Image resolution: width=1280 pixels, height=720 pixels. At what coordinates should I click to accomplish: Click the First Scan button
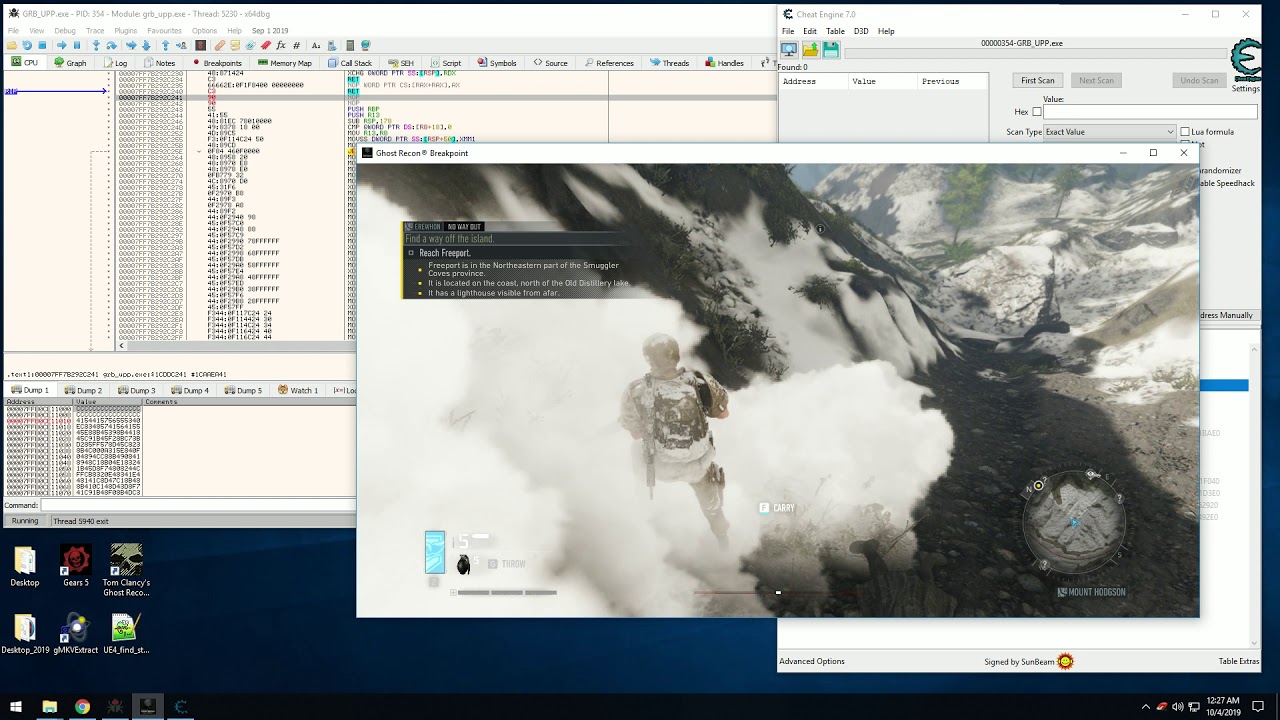(1038, 80)
